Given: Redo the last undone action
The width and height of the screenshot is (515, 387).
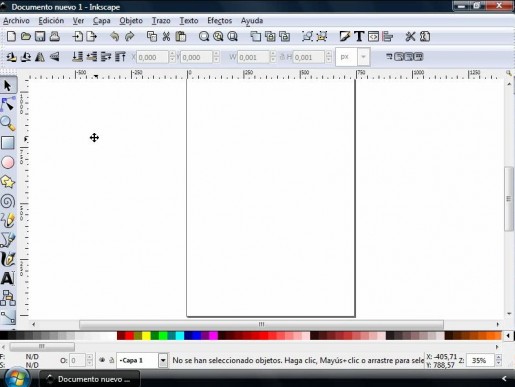Looking at the screenshot, I should click(129, 36).
